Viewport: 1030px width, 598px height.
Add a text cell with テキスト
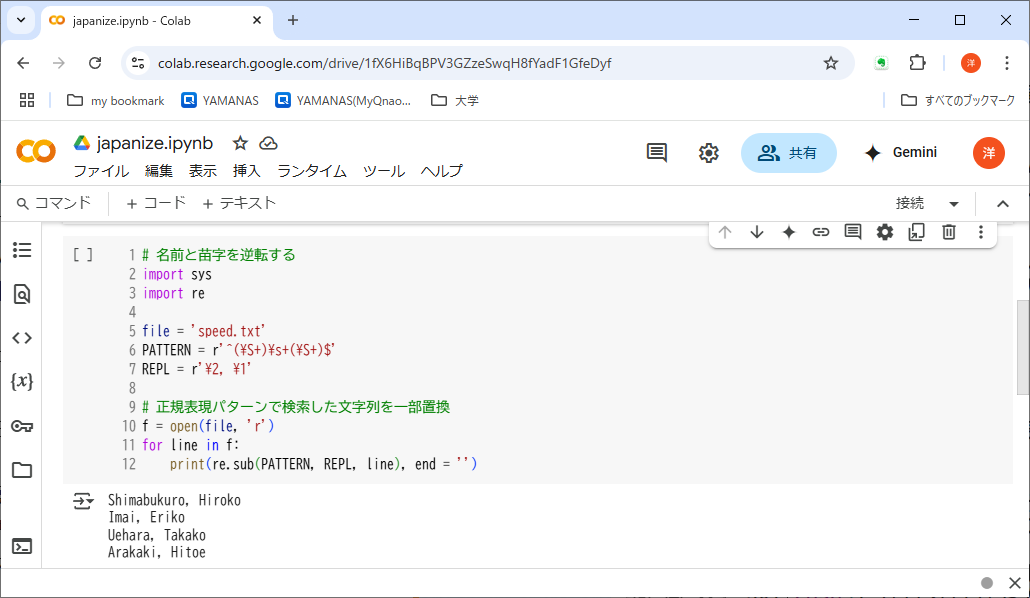pyautogui.click(x=238, y=203)
